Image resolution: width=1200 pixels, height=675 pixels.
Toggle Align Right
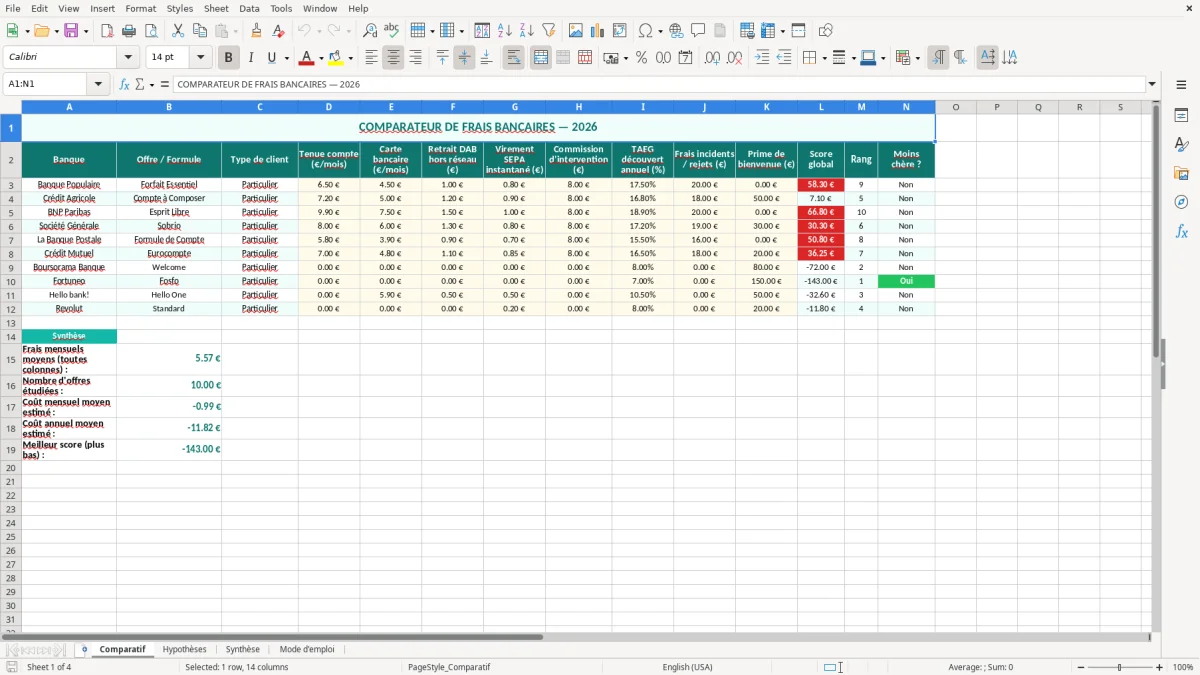[415, 58]
